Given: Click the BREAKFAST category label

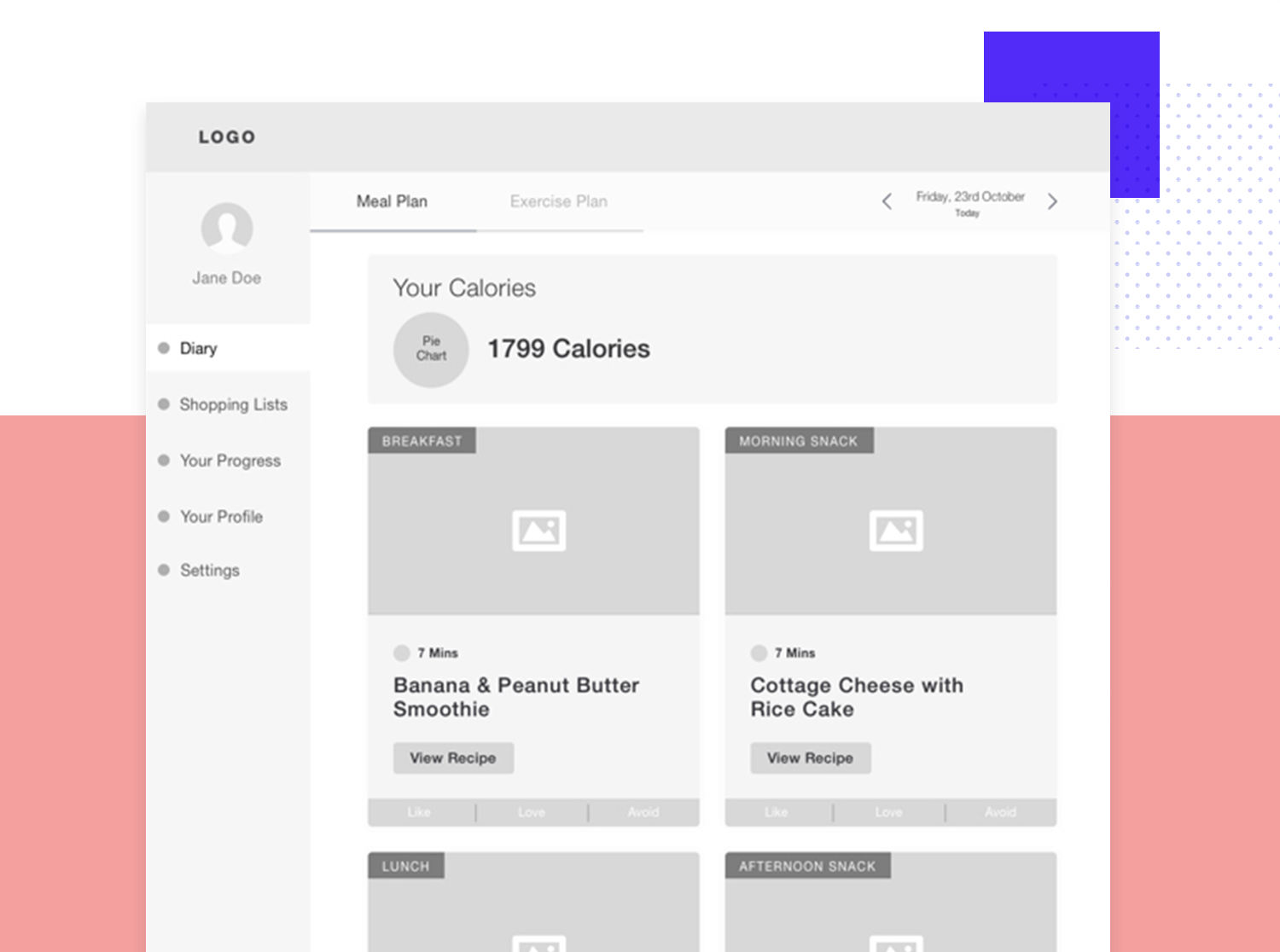Looking at the screenshot, I should 422,441.
